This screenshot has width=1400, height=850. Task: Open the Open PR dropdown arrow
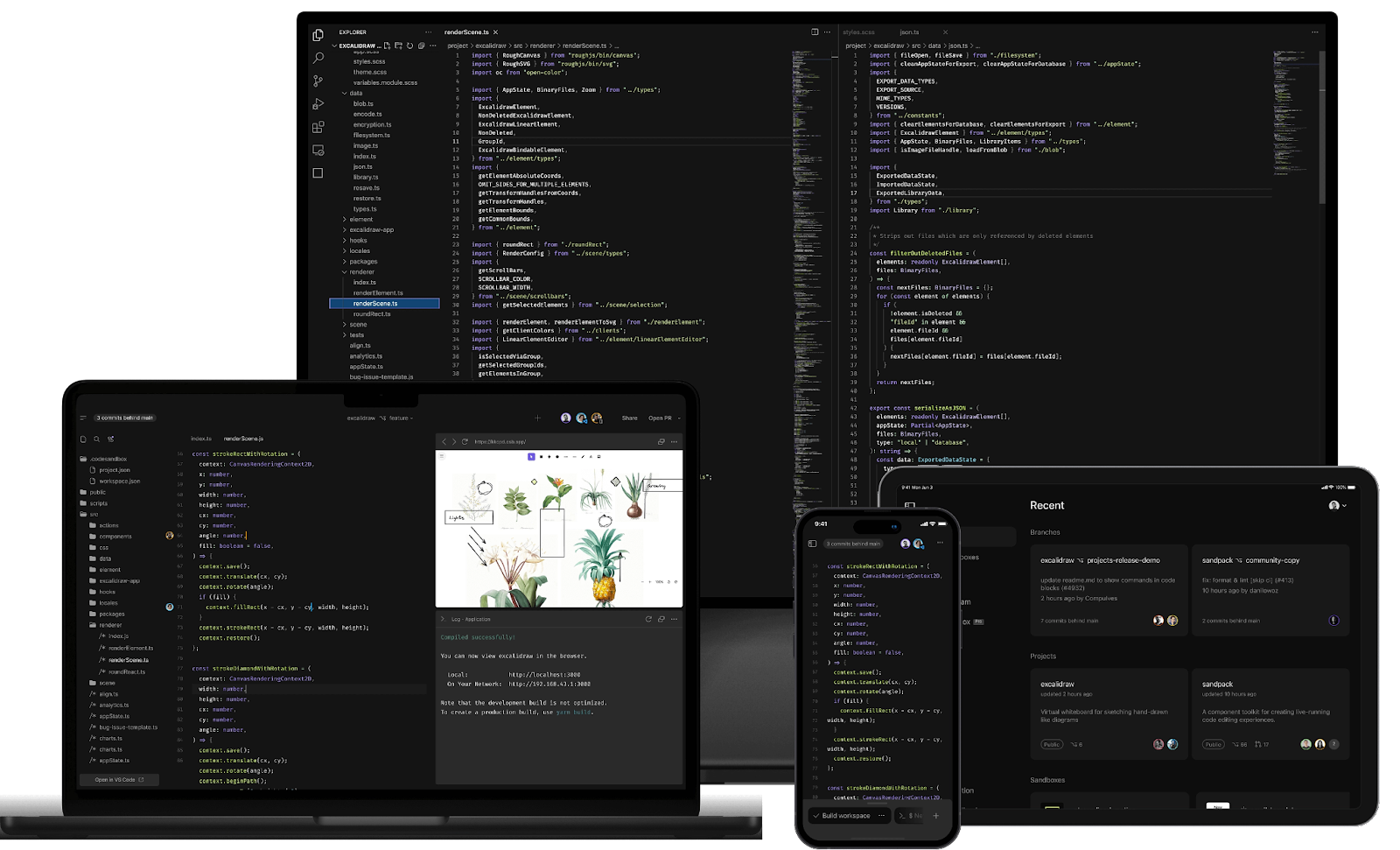[x=679, y=418]
